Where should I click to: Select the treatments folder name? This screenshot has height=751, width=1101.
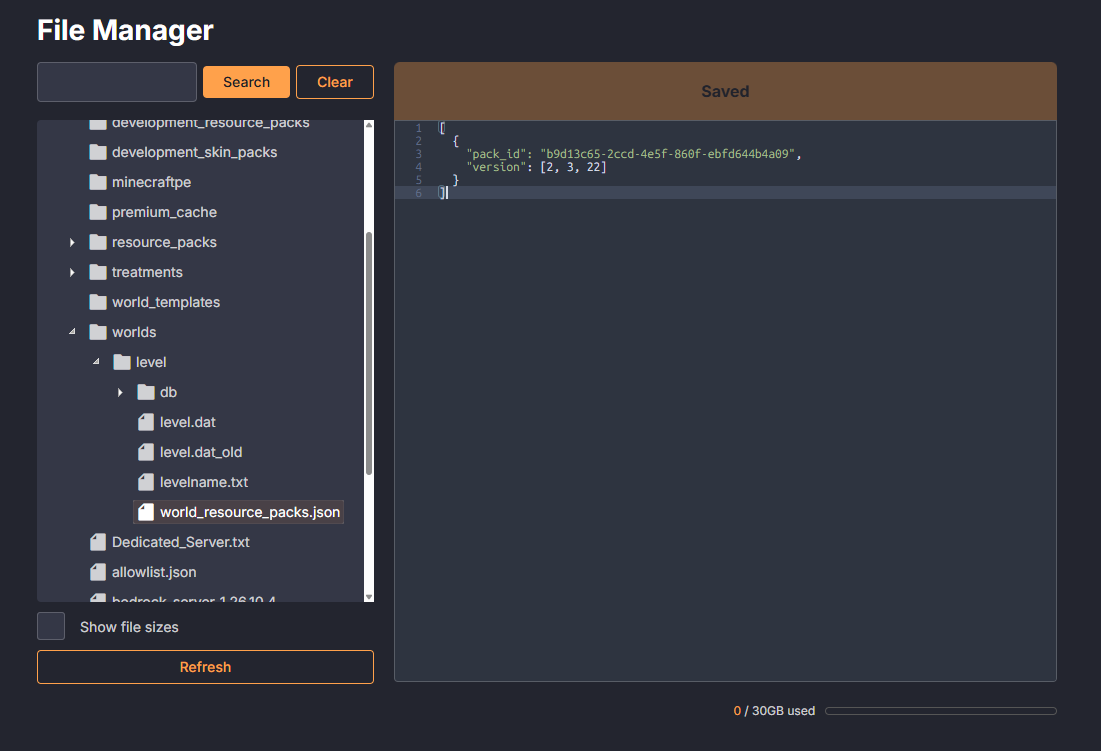pyautogui.click(x=147, y=272)
